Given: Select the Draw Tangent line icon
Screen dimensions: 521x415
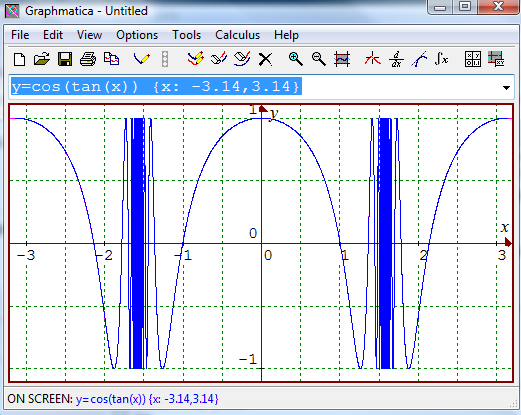Looking at the screenshot, I should [x=419, y=60].
